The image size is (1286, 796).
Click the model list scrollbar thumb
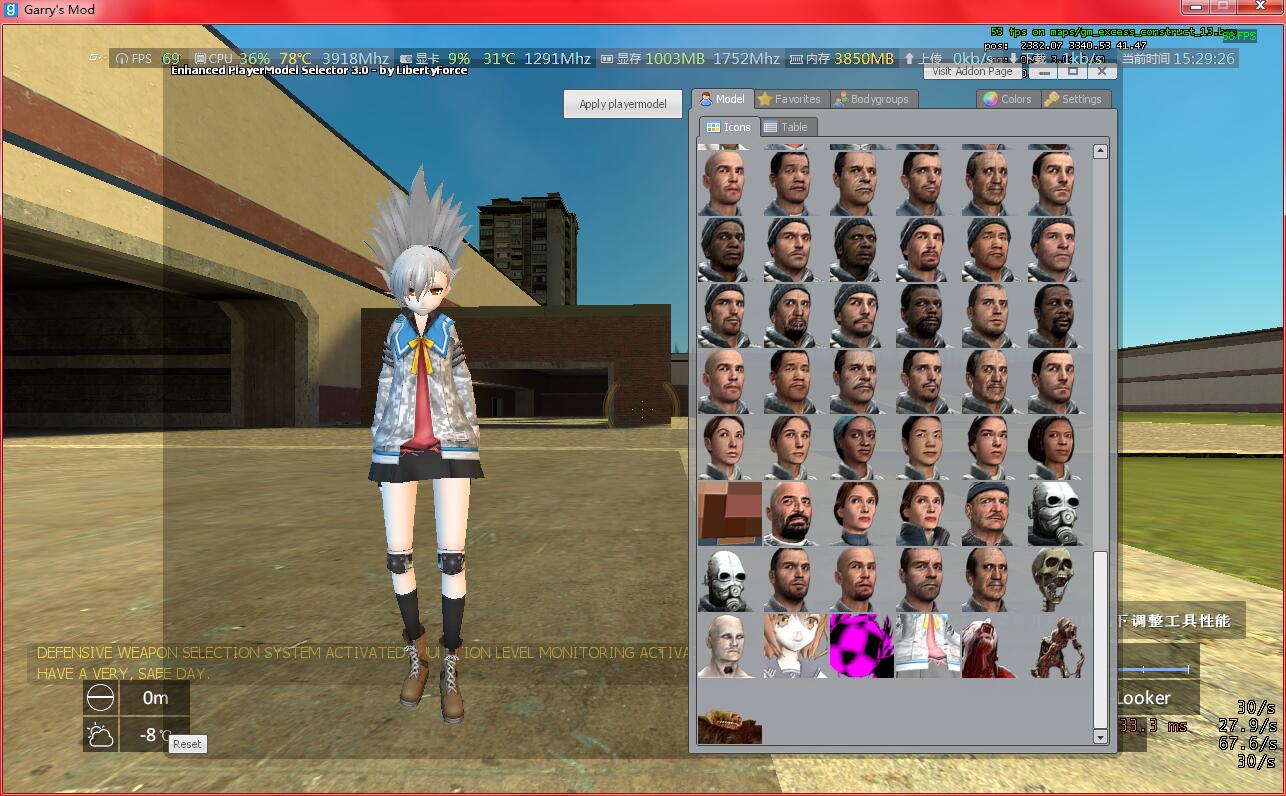1100,639
